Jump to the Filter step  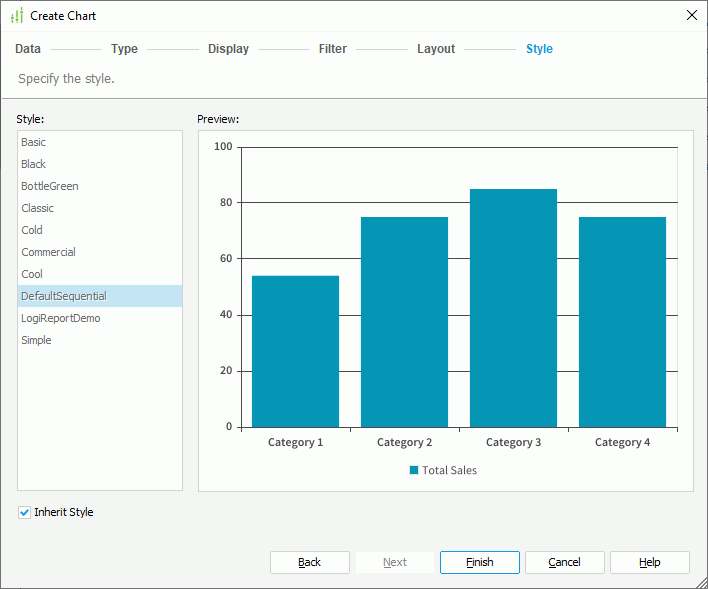(x=332, y=49)
